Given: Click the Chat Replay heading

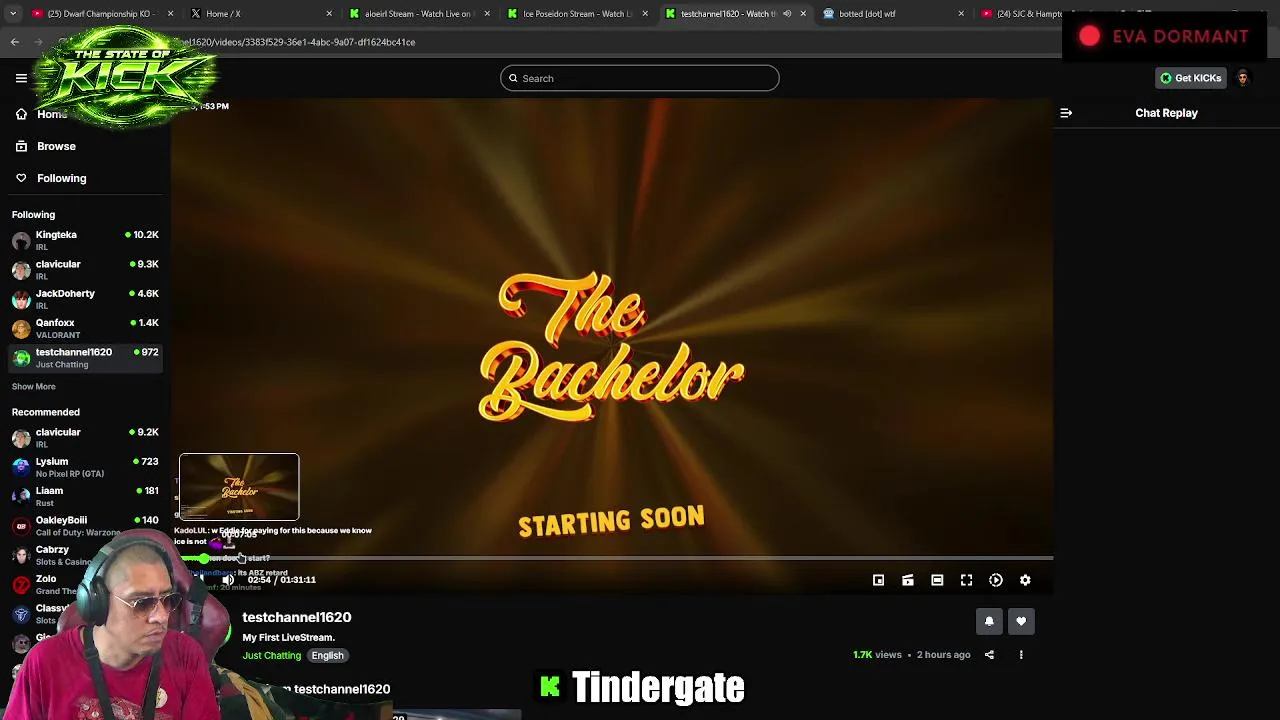Looking at the screenshot, I should (x=1166, y=113).
